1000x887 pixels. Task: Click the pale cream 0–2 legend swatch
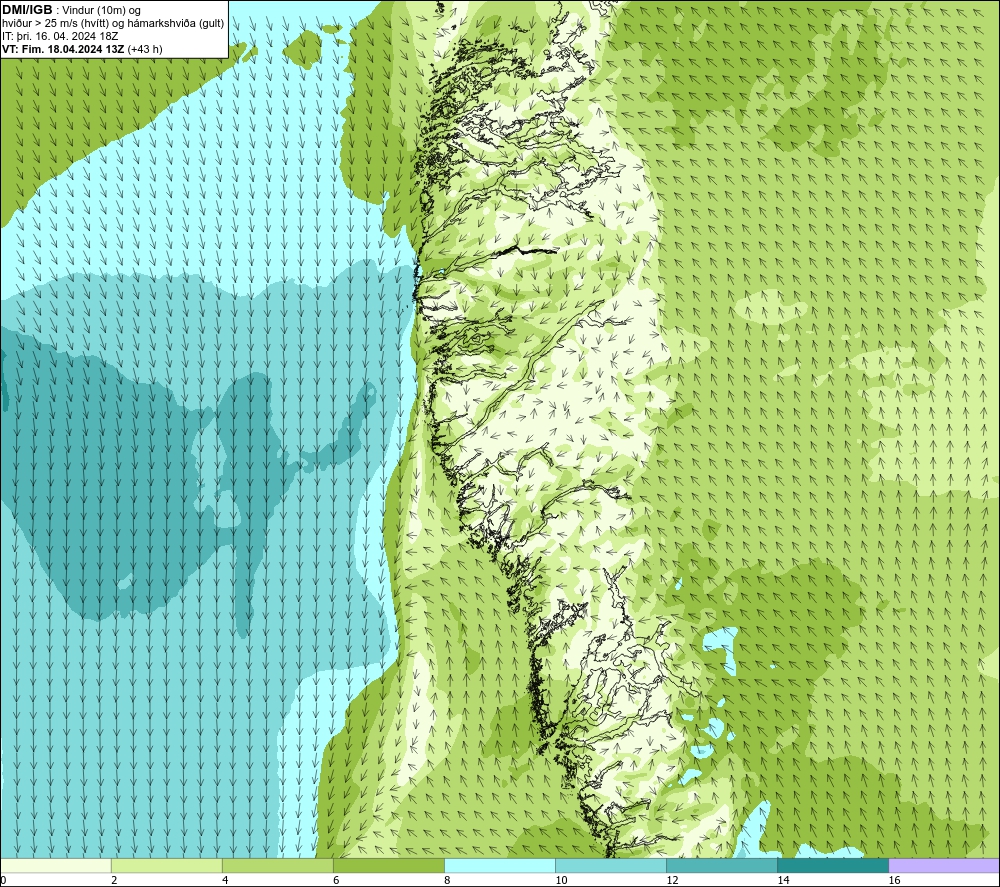pyautogui.click(x=56, y=865)
